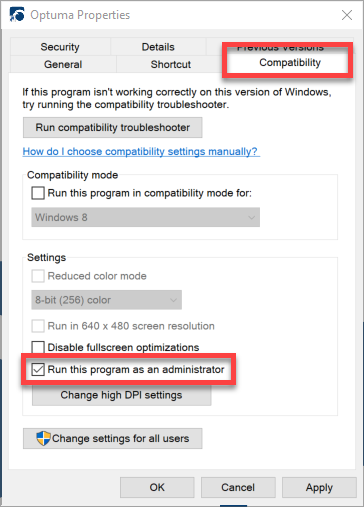Close the Optuma Properties dialog

click(347, 15)
